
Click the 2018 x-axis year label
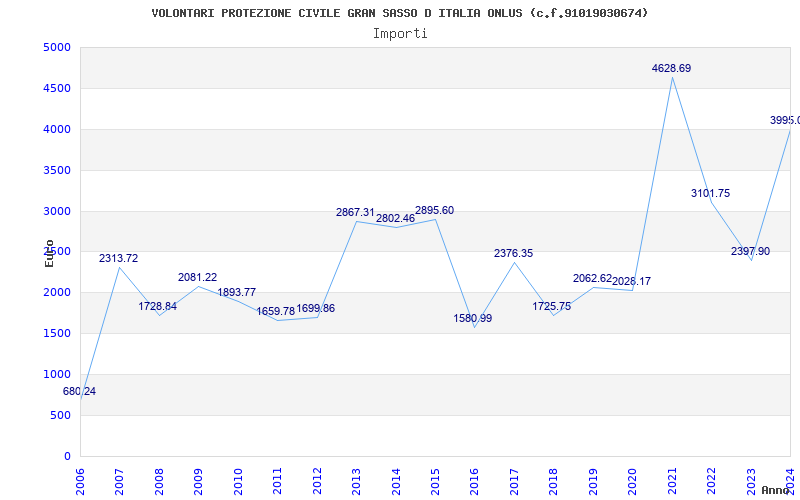554,482
